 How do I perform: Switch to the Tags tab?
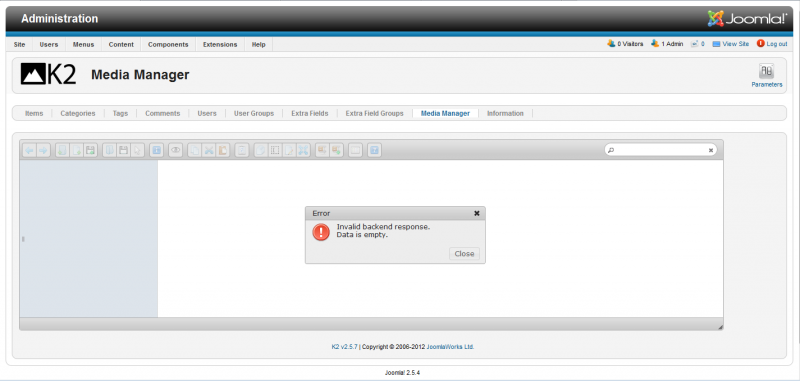pos(120,113)
